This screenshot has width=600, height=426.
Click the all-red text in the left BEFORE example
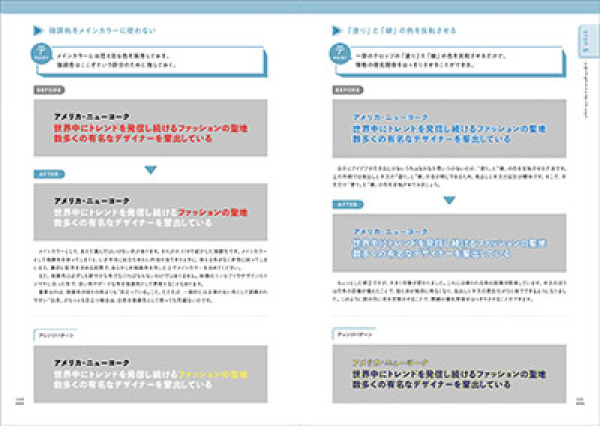tap(151, 133)
